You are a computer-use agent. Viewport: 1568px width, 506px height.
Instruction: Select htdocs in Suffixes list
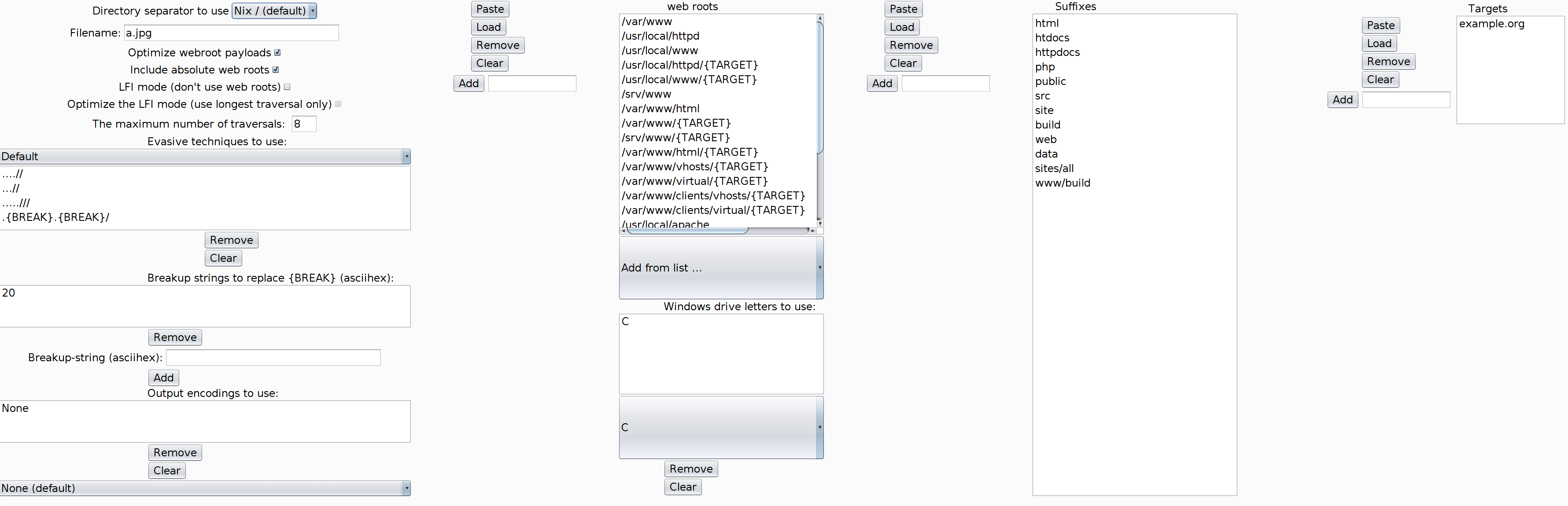(1052, 38)
